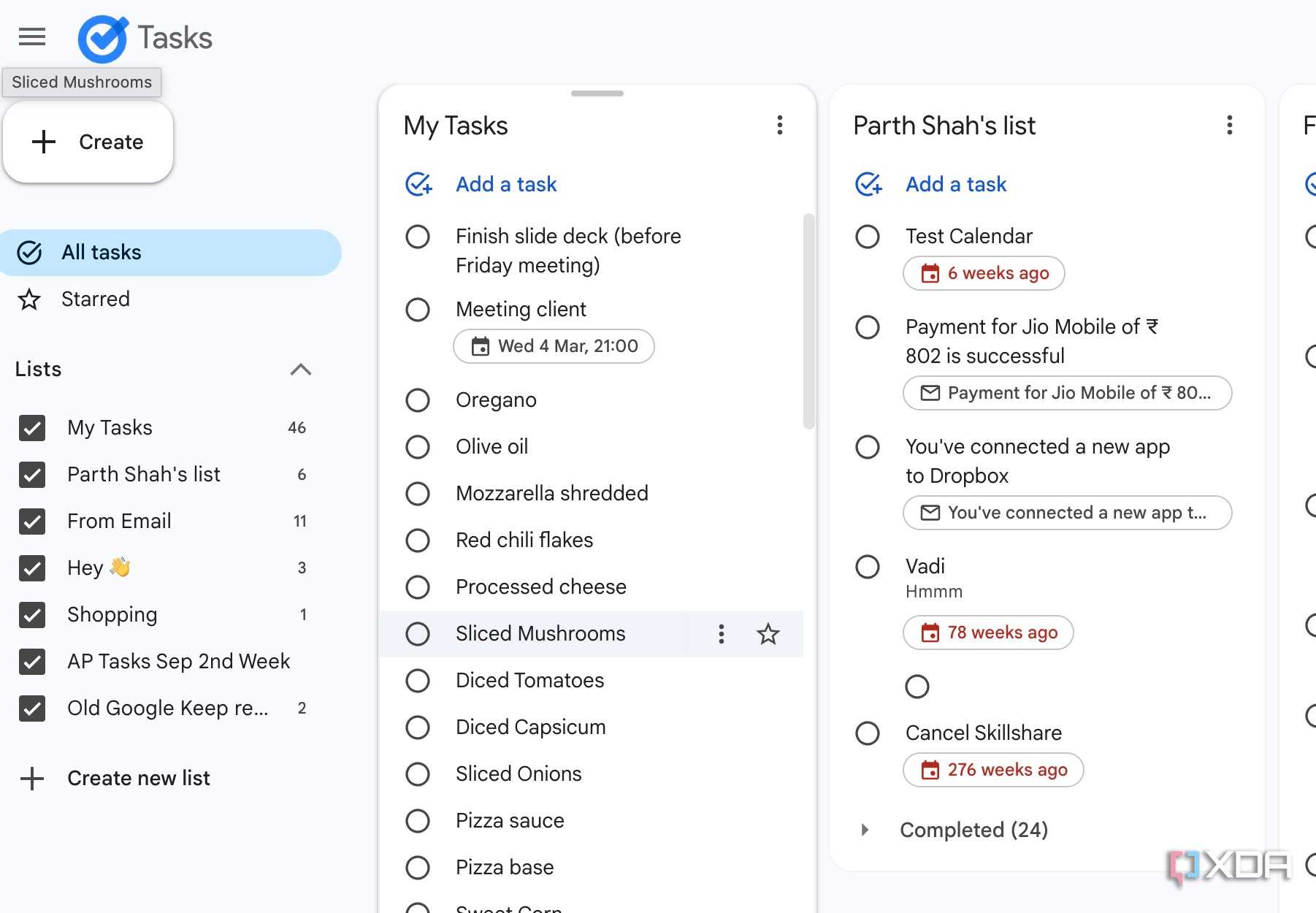Uncheck AP Tasks Sep 2nd Week checkbox

click(32, 662)
